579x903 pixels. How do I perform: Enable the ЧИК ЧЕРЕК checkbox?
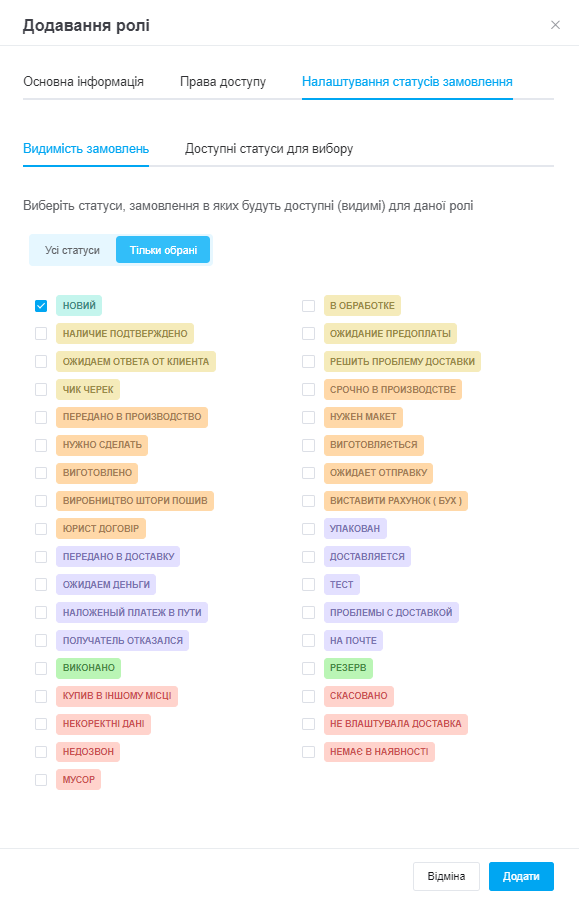click(41, 390)
